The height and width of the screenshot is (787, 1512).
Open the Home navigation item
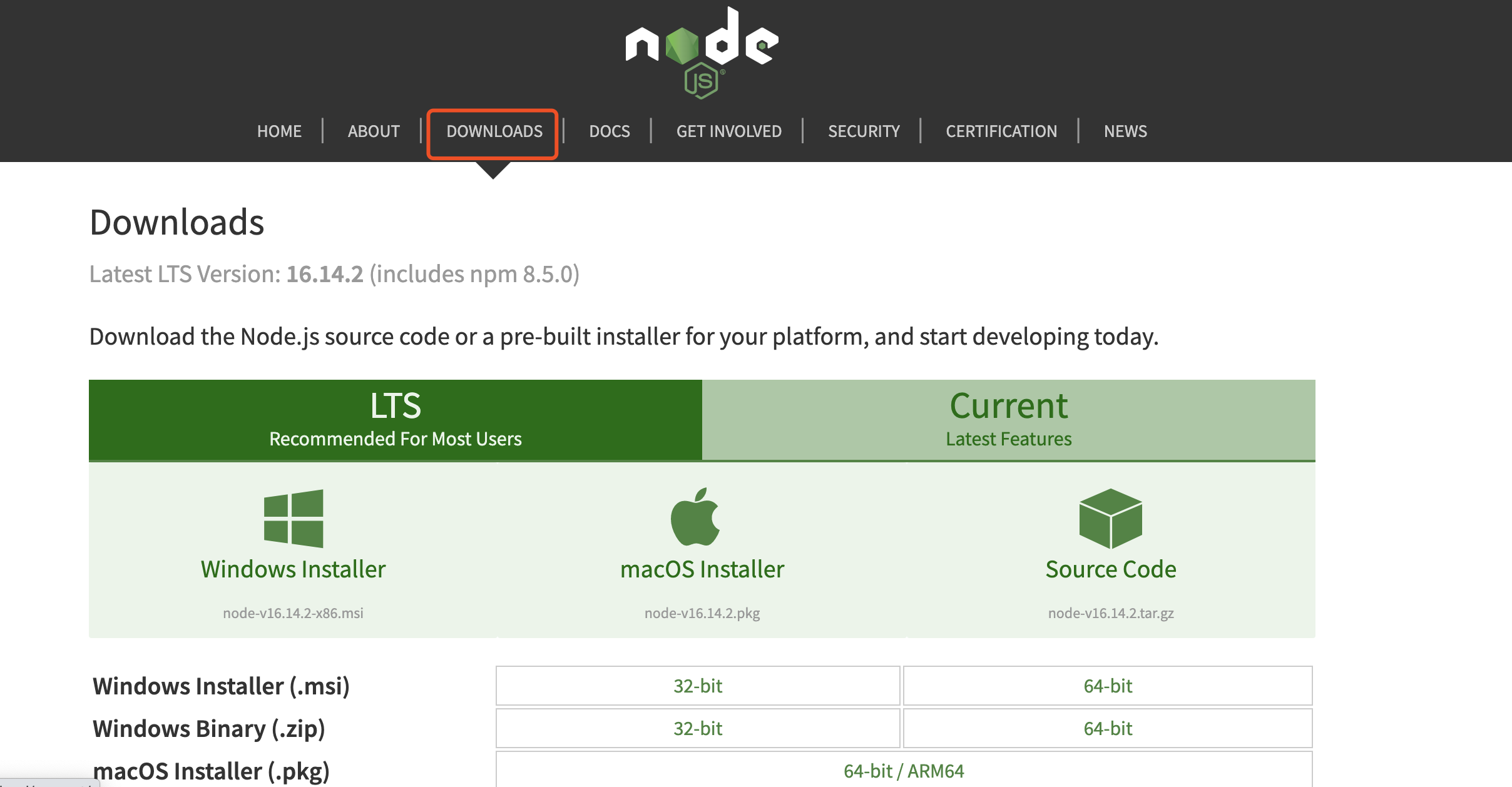point(279,131)
